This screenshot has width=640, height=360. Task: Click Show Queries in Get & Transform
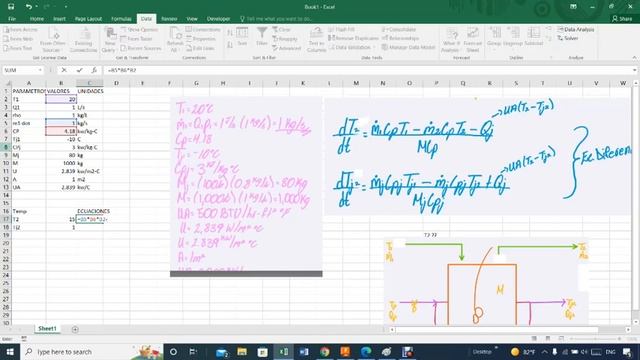click(139, 30)
